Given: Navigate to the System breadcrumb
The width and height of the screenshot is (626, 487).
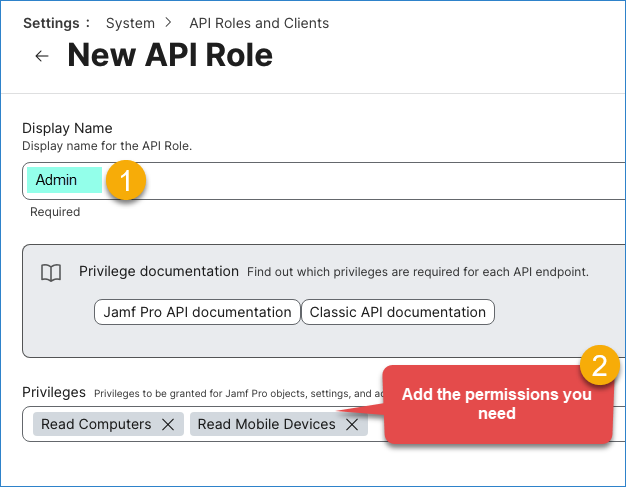Looking at the screenshot, I should pyautogui.click(x=130, y=23).
